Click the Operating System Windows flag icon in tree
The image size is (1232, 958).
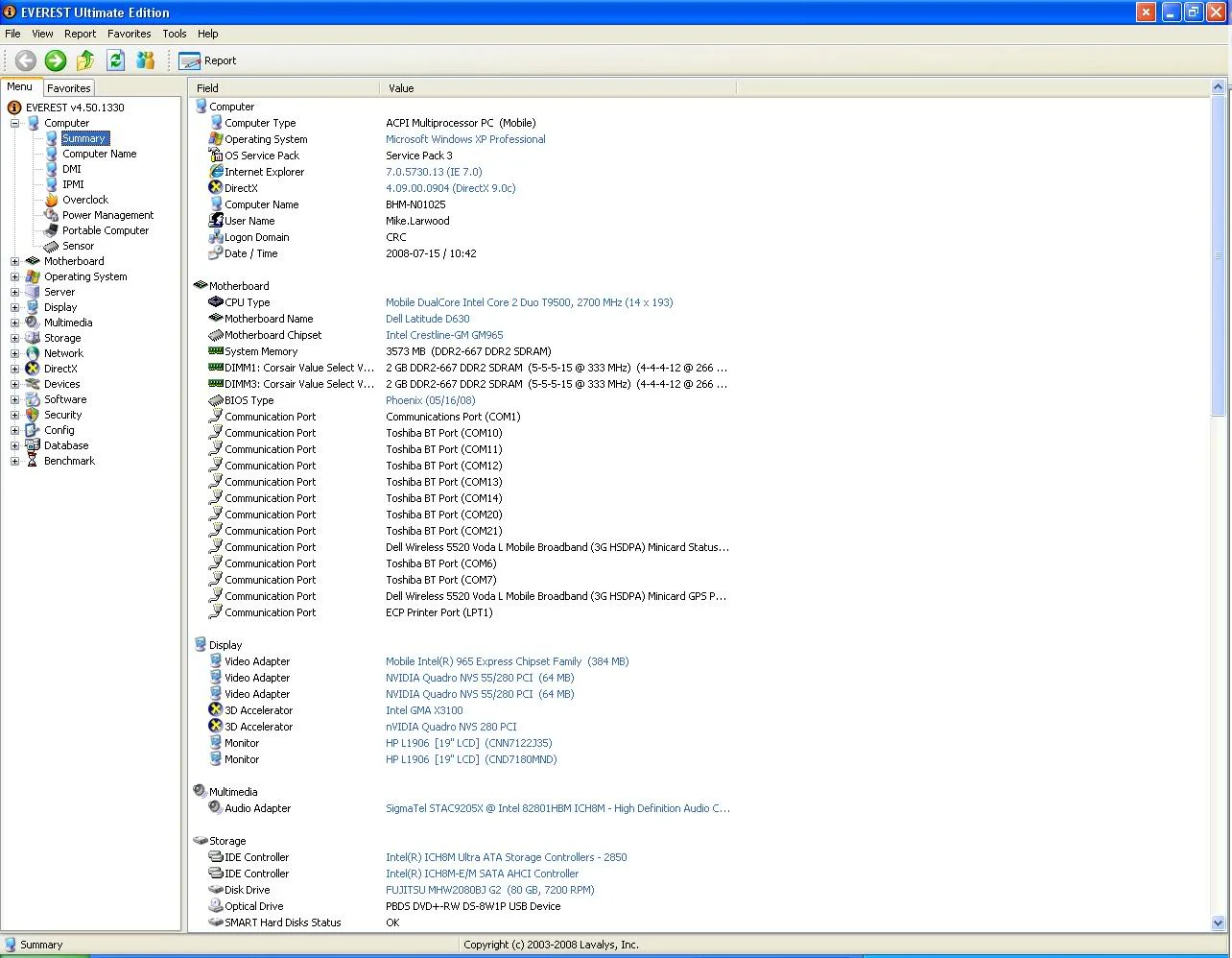(x=33, y=276)
